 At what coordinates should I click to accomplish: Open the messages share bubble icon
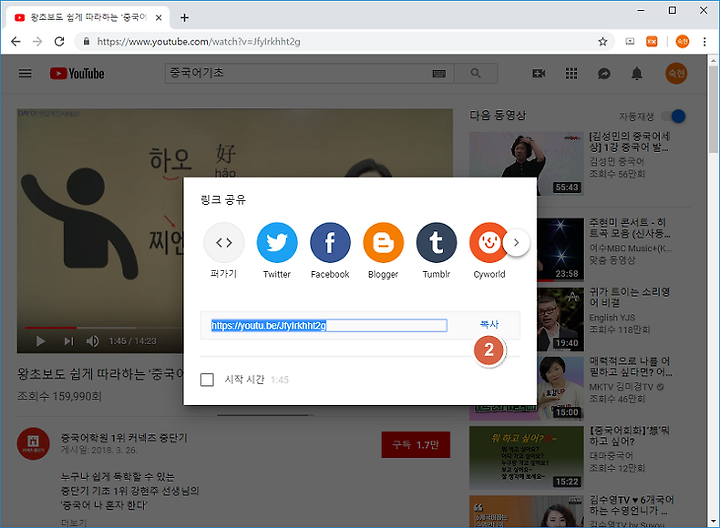pos(604,73)
